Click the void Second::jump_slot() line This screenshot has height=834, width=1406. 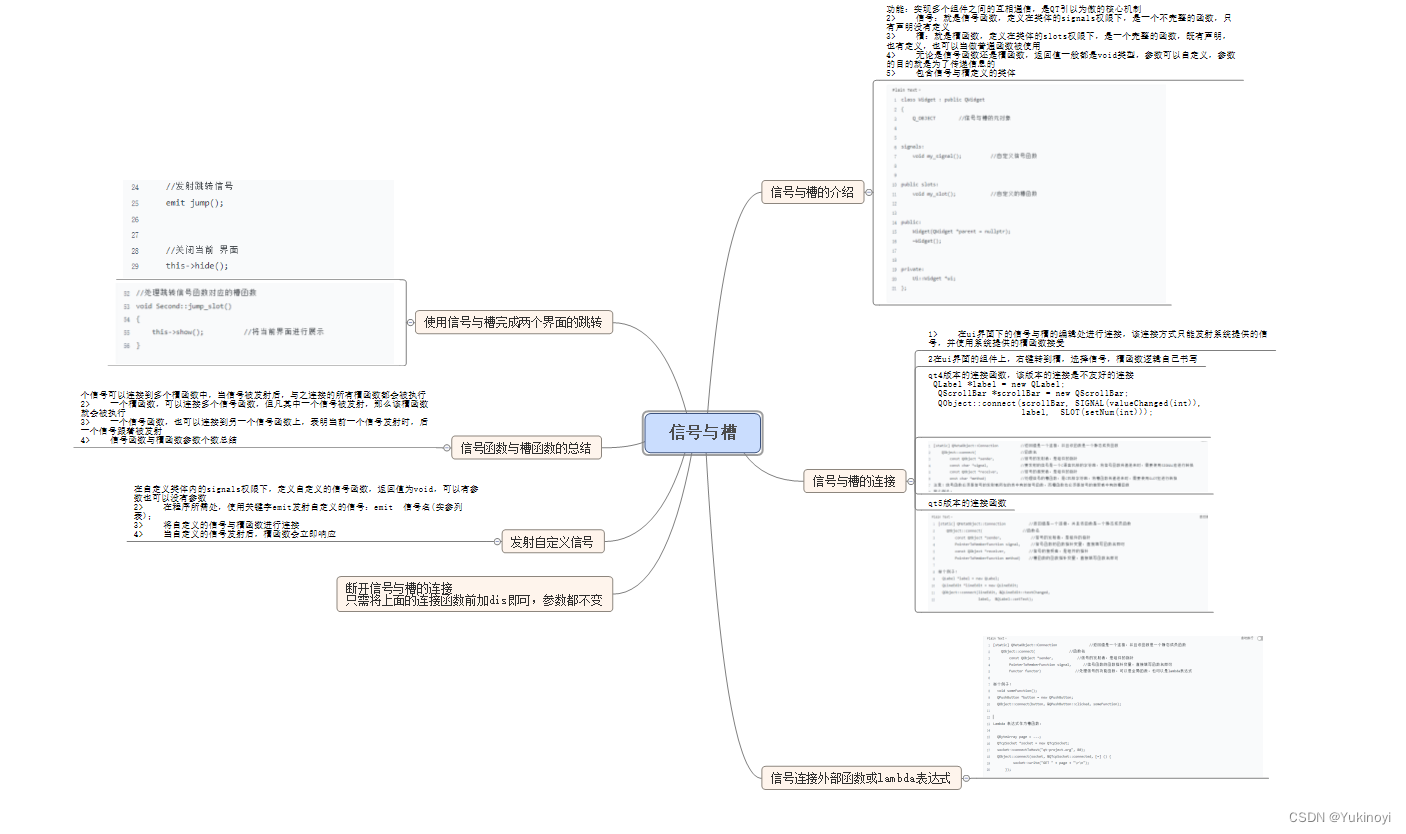coord(184,306)
